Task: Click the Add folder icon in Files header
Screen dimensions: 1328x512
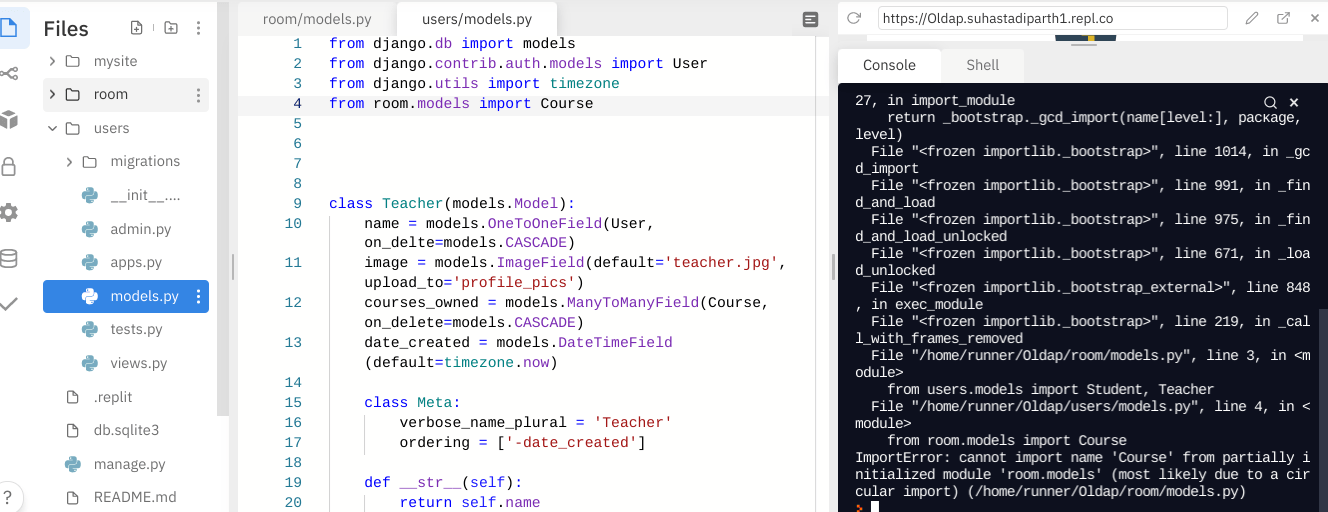Action: point(171,28)
